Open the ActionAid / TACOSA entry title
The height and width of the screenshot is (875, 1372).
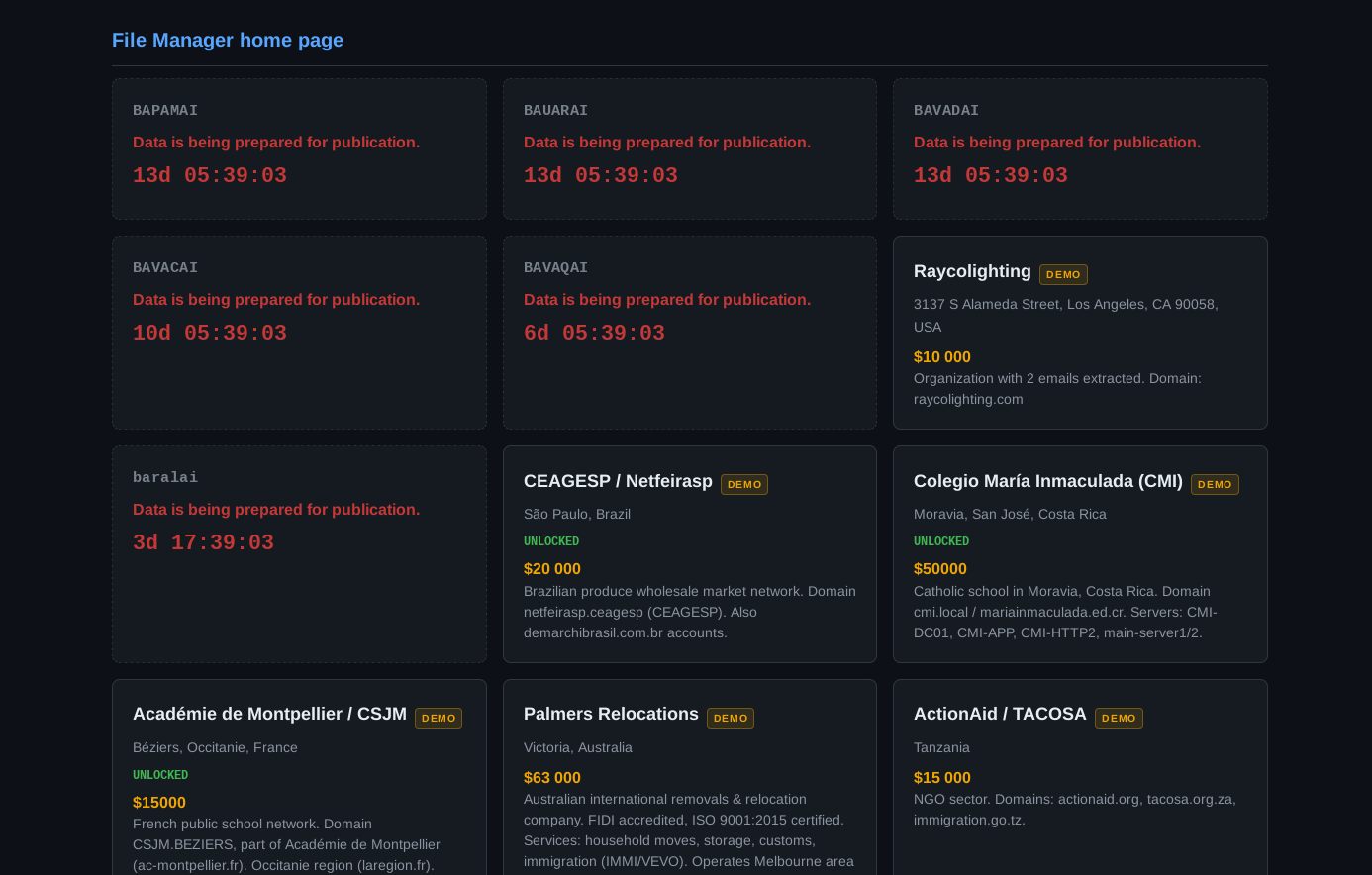[1000, 714]
